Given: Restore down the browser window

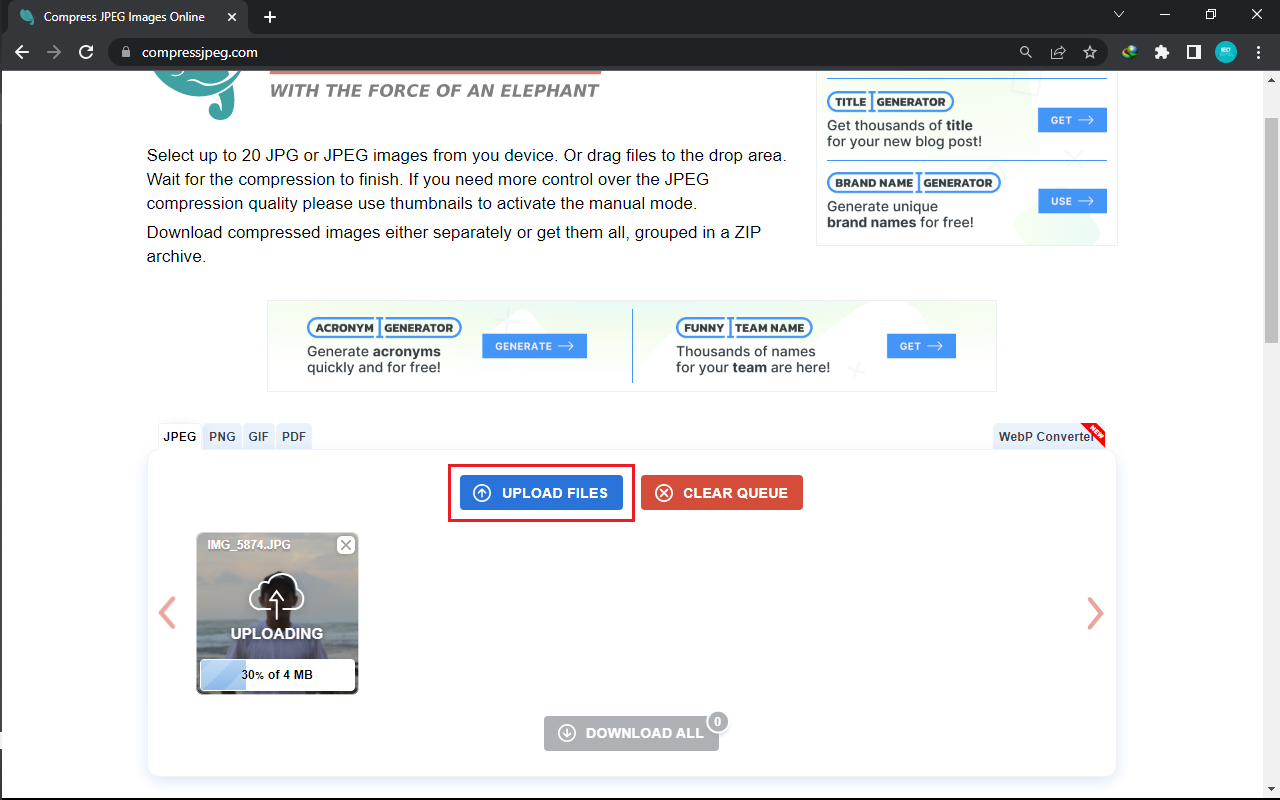Looking at the screenshot, I should [x=1211, y=14].
